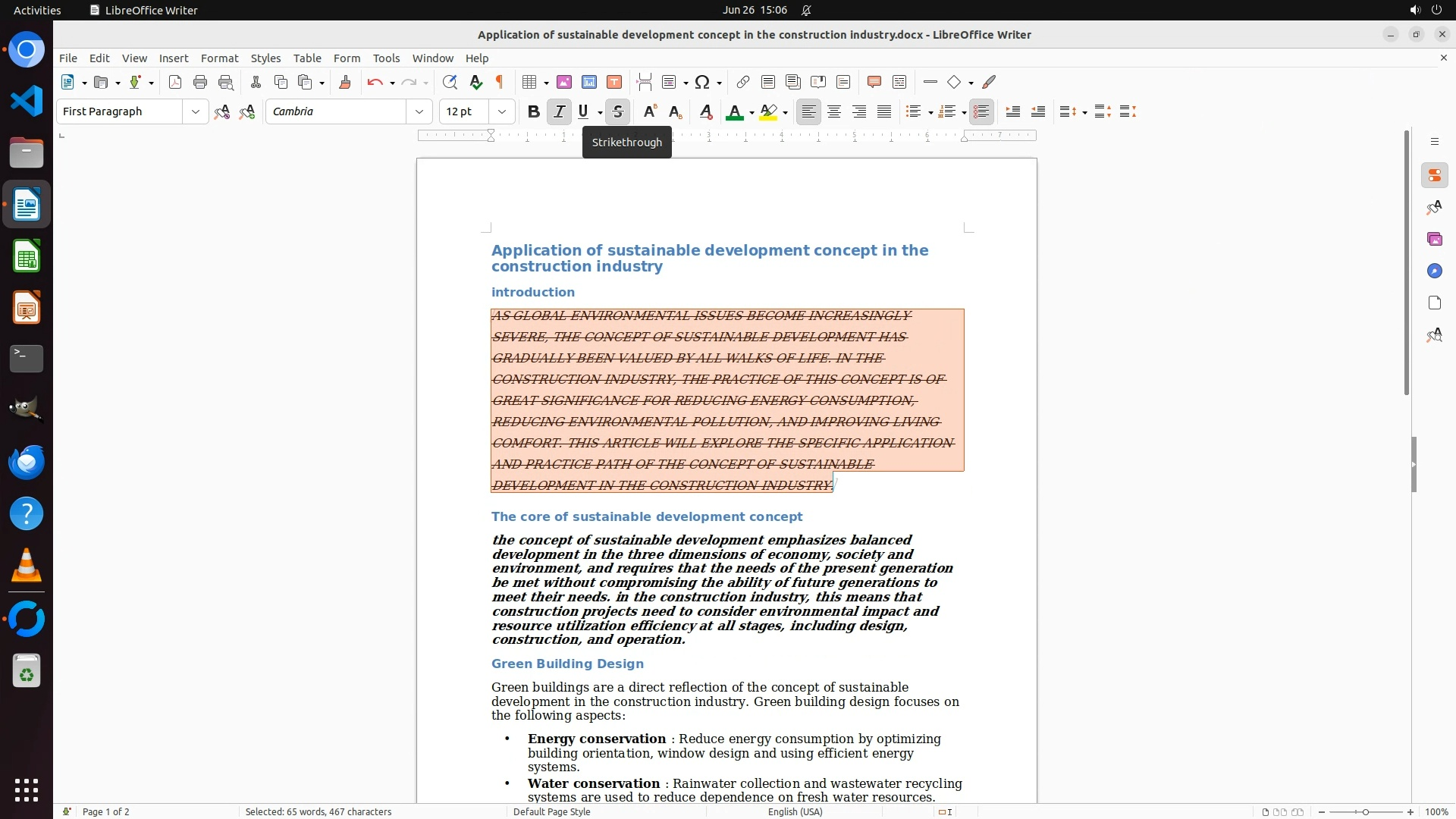Open the Cambria font name dropdown
1456x819 pixels.
coord(419,112)
